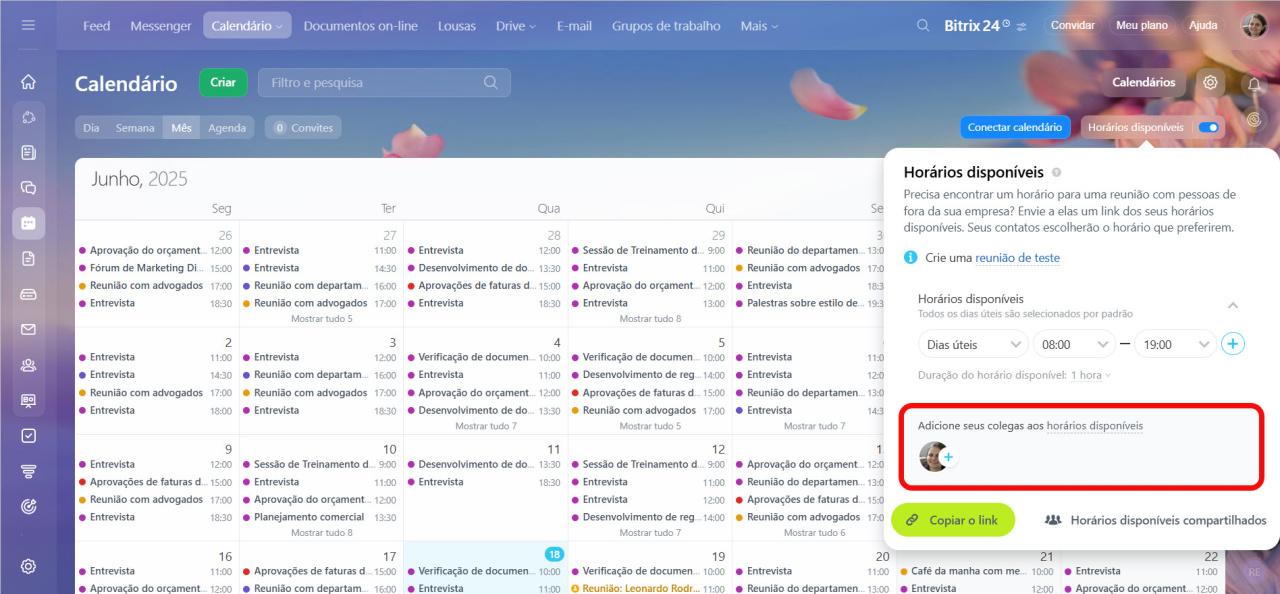This screenshot has height=594, width=1280.
Task: Switch to Semana calendar view
Action: [x=135, y=127]
